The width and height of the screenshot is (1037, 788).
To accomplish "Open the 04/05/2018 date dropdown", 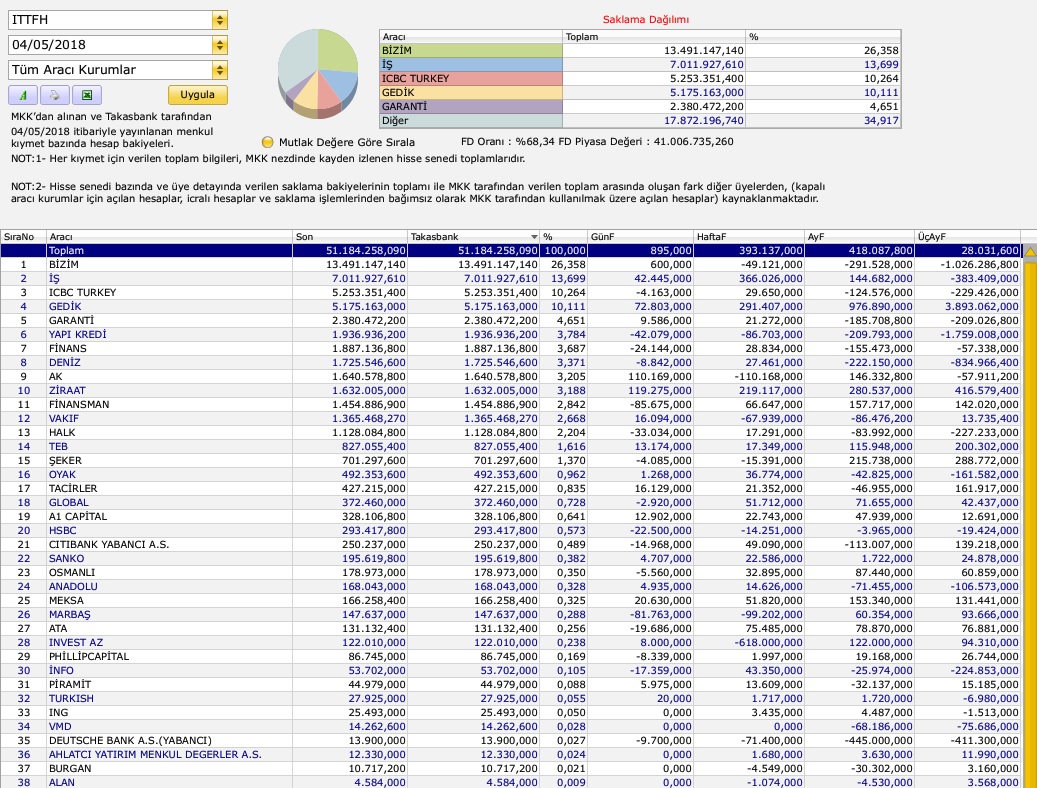I will pyautogui.click(x=220, y=45).
